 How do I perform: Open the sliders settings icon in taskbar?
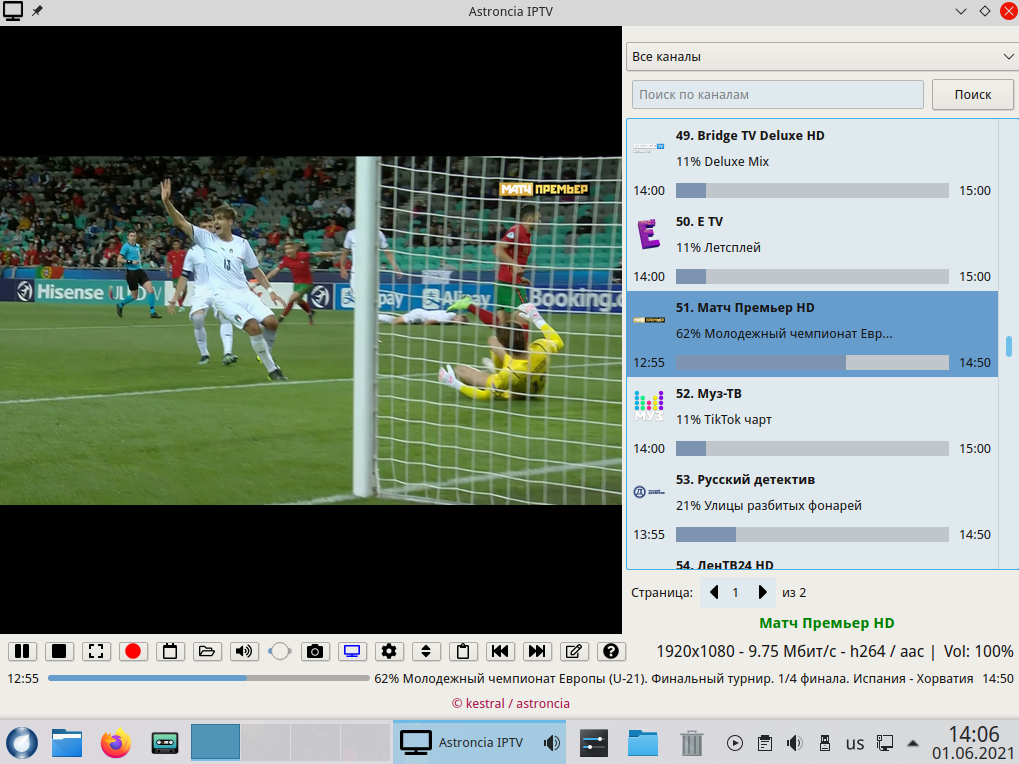pyautogui.click(x=594, y=743)
